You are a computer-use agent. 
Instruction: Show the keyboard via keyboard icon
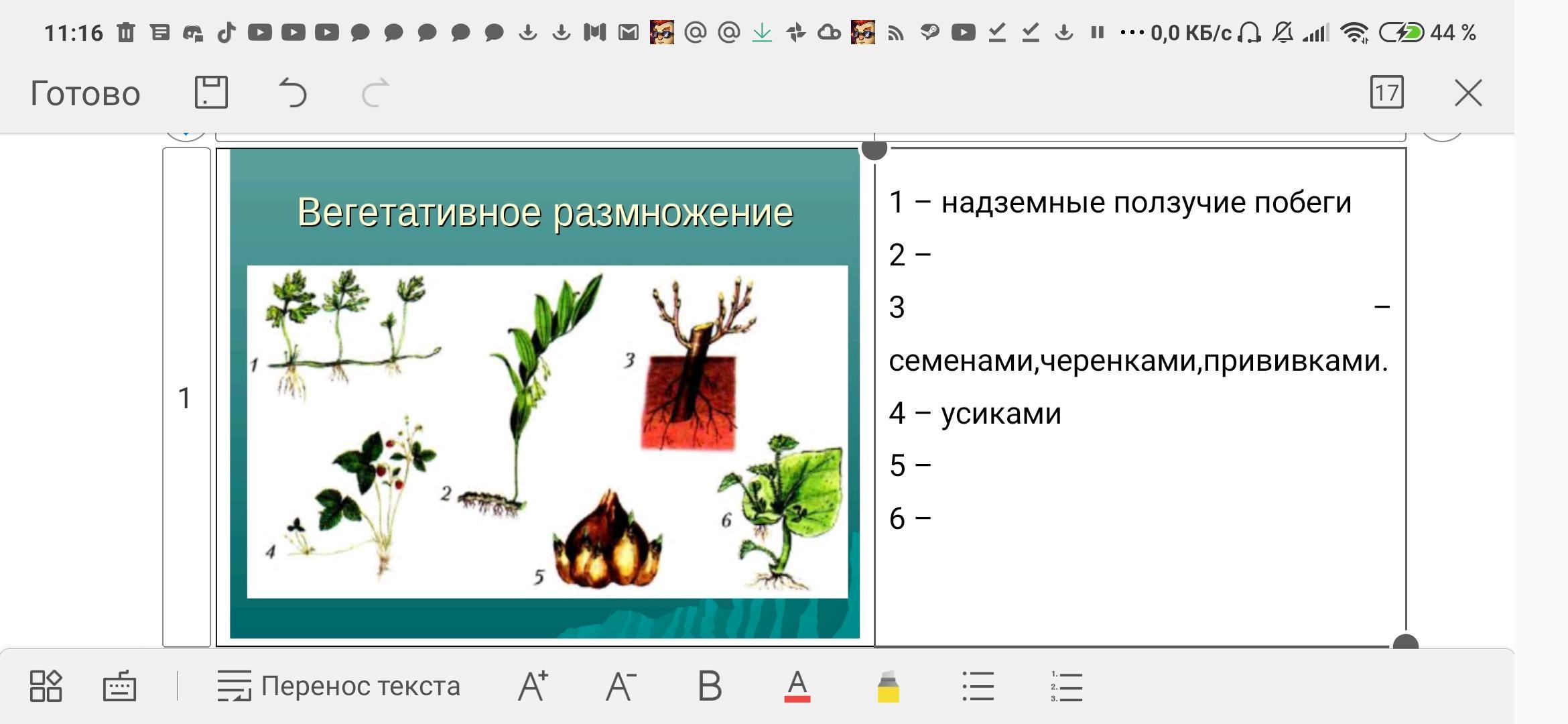coord(119,686)
